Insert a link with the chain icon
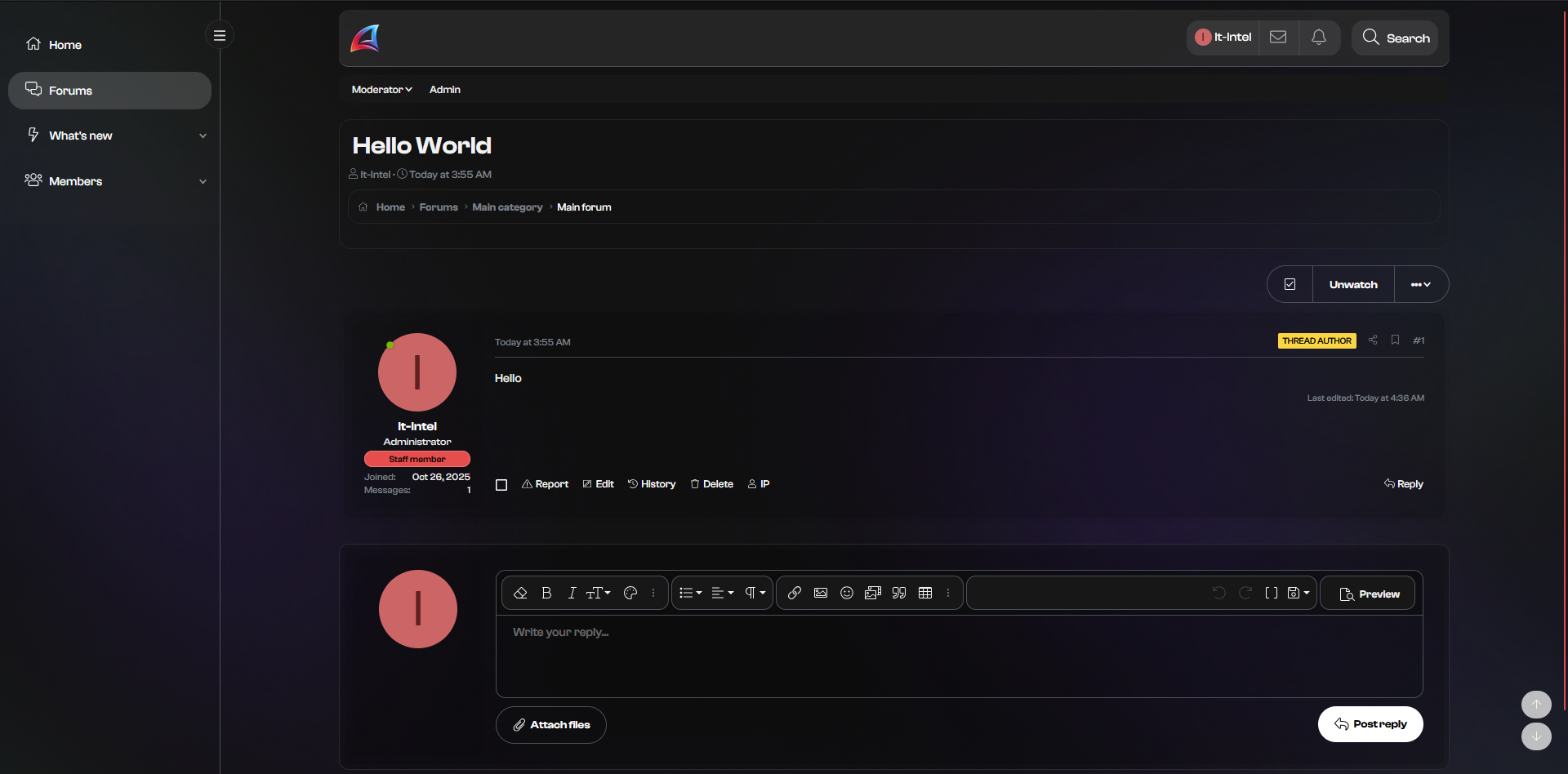This screenshot has height=774, width=1568. [x=794, y=594]
